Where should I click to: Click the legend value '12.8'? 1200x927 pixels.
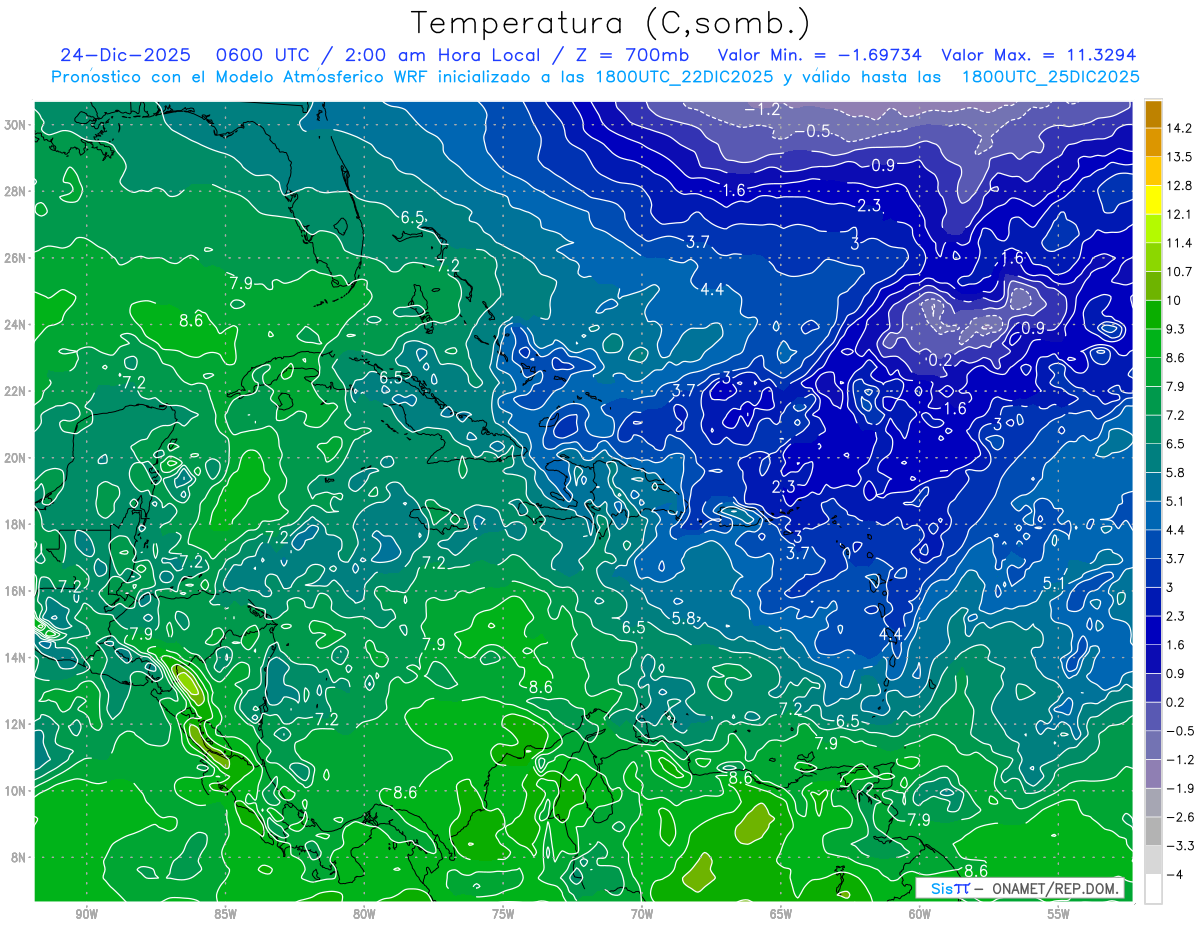pos(1180,186)
